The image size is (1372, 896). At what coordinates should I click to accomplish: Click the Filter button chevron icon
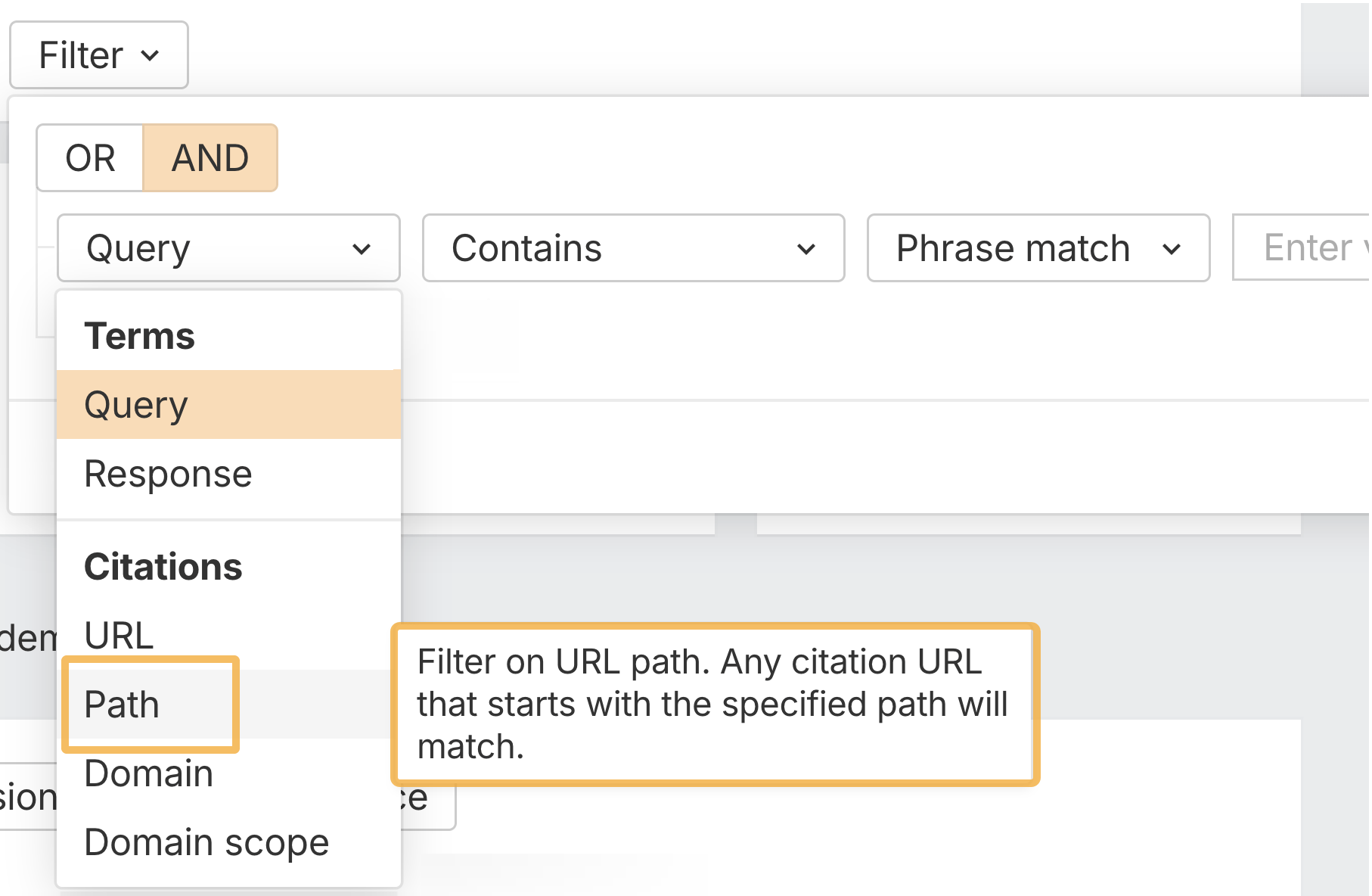151,55
